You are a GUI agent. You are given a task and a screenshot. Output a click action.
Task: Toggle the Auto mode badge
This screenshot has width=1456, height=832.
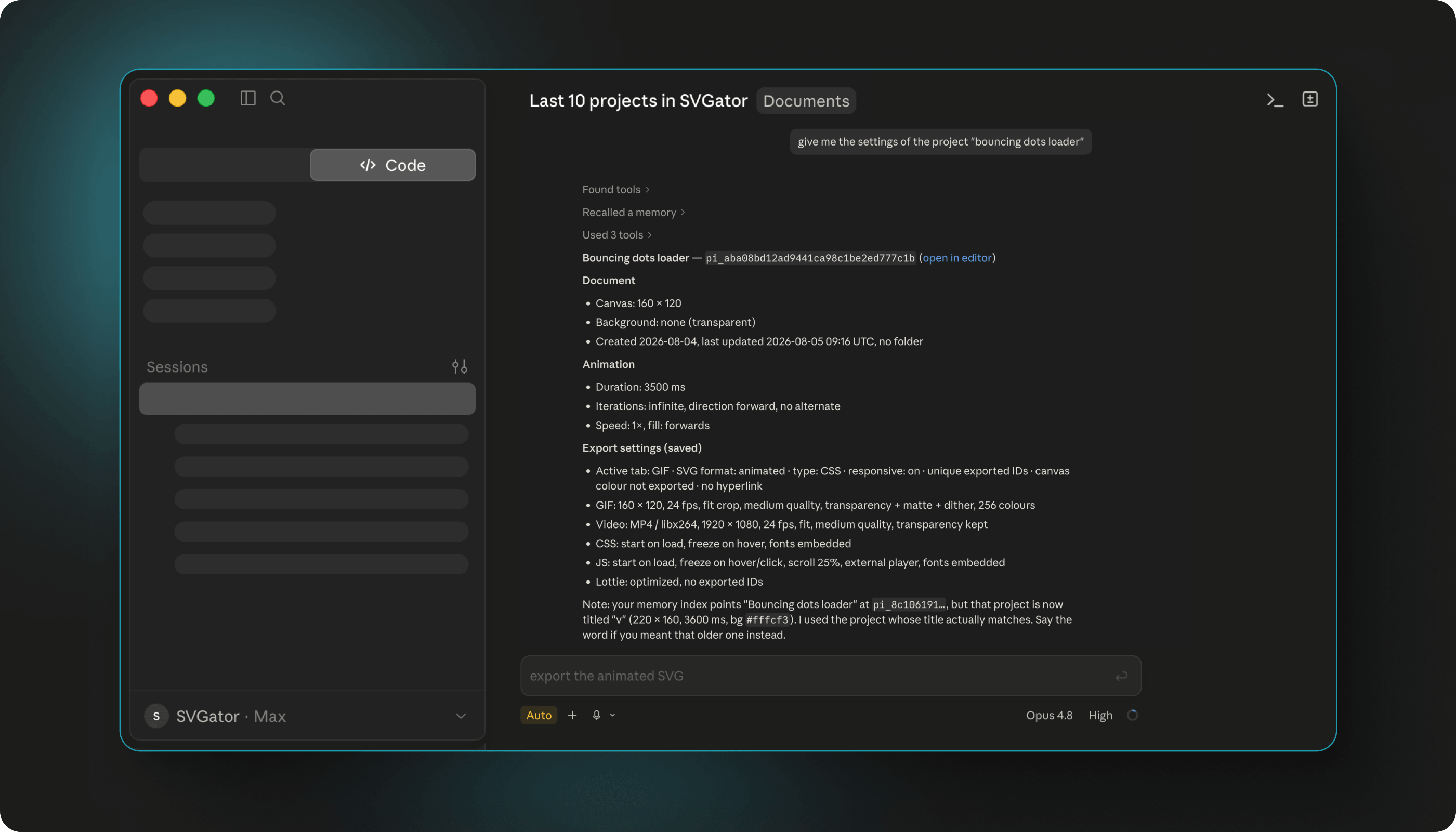(x=539, y=715)
